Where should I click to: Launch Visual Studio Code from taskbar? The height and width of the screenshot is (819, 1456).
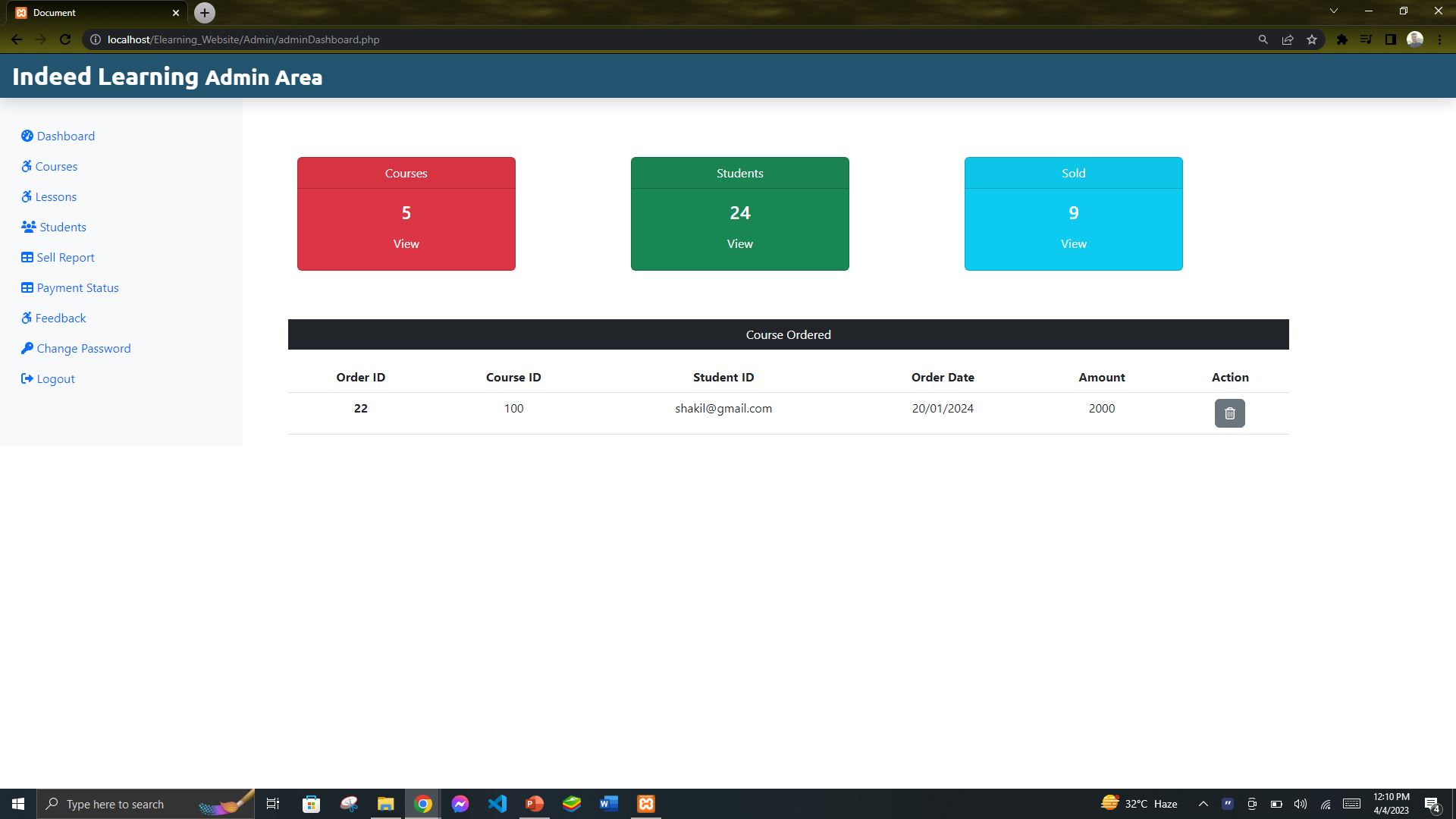click(x=497, y=804)
